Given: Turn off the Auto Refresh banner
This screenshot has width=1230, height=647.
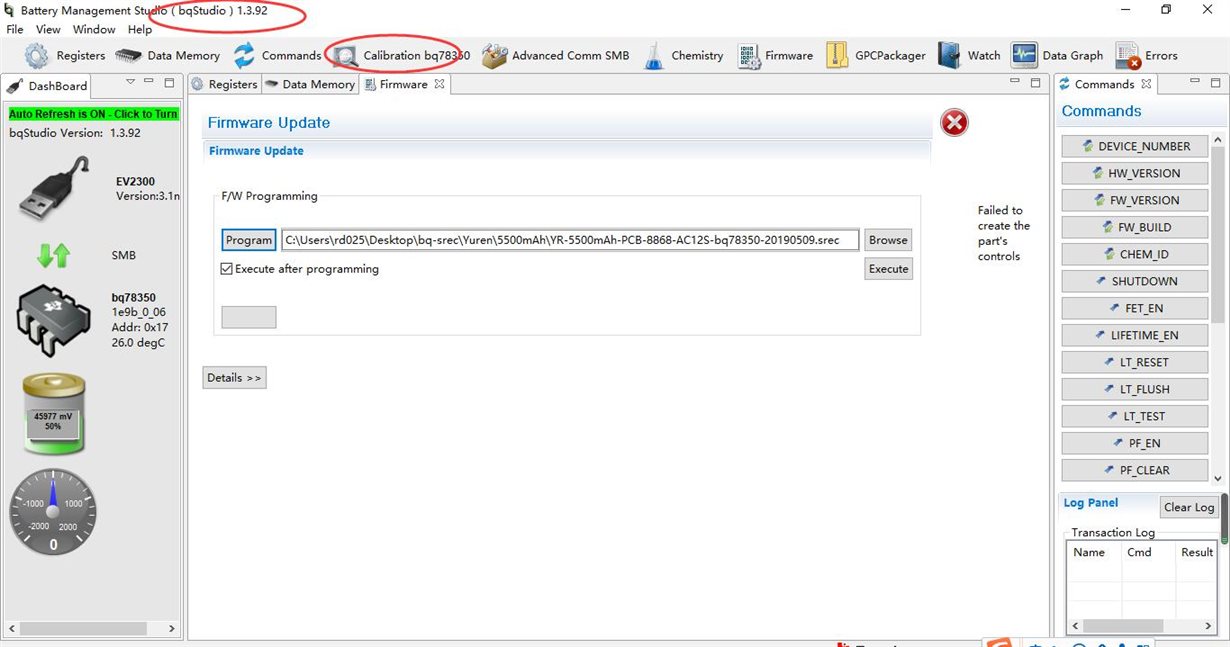Looking at the screenshot, I should point(93,114).
